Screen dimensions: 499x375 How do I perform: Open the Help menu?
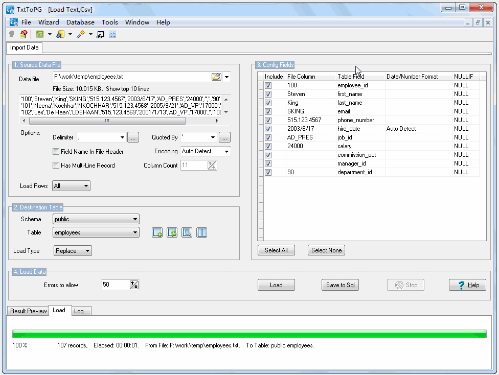[x=163, y=22]
